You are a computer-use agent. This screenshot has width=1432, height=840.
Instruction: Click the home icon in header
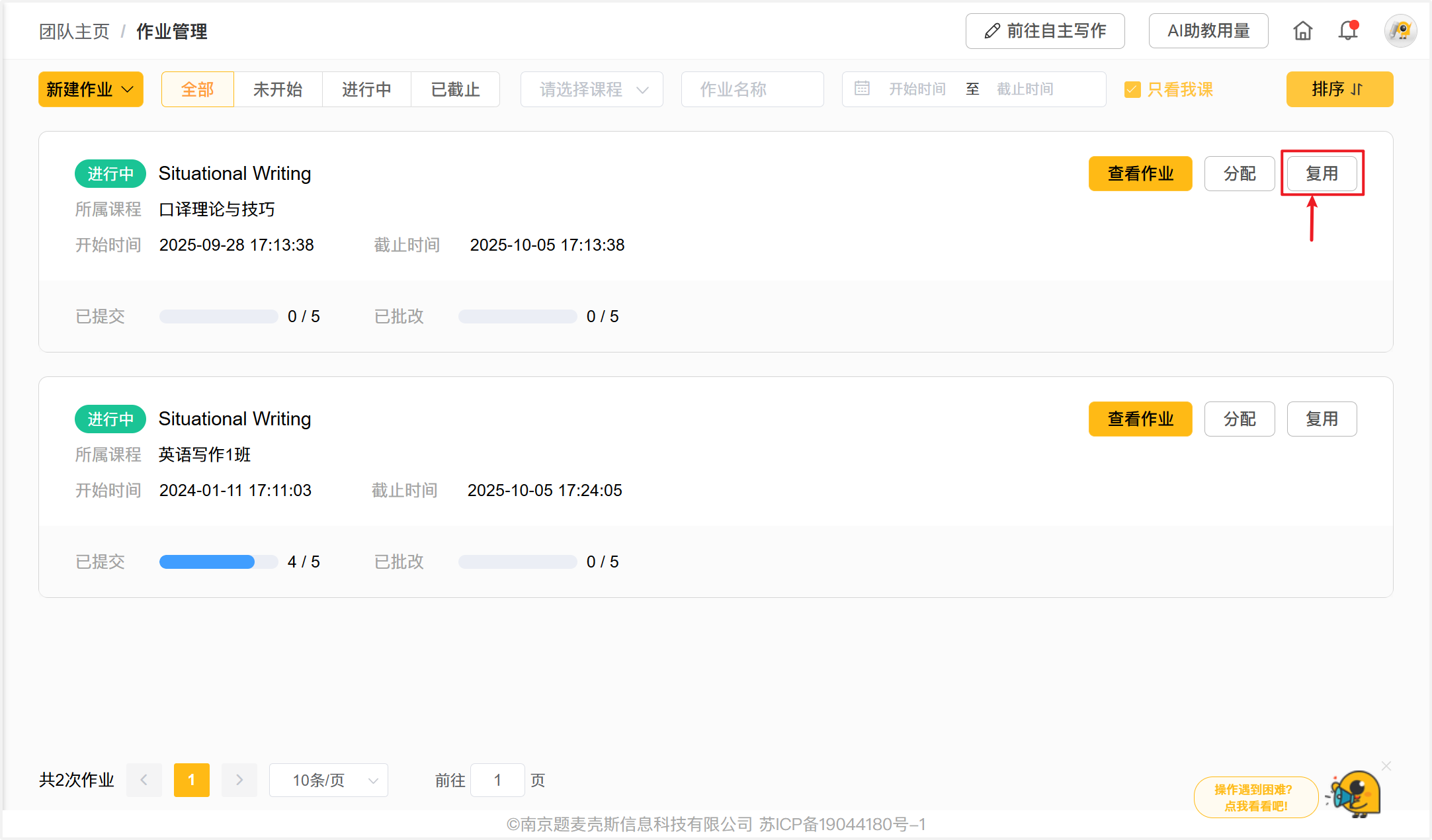tap(1302, 31)
